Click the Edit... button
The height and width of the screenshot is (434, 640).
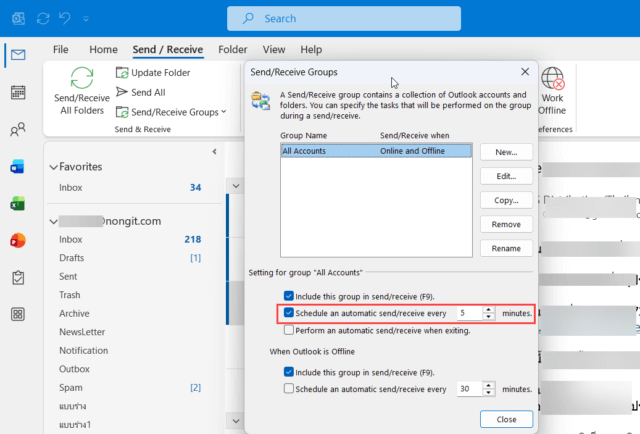pos(506,176)
